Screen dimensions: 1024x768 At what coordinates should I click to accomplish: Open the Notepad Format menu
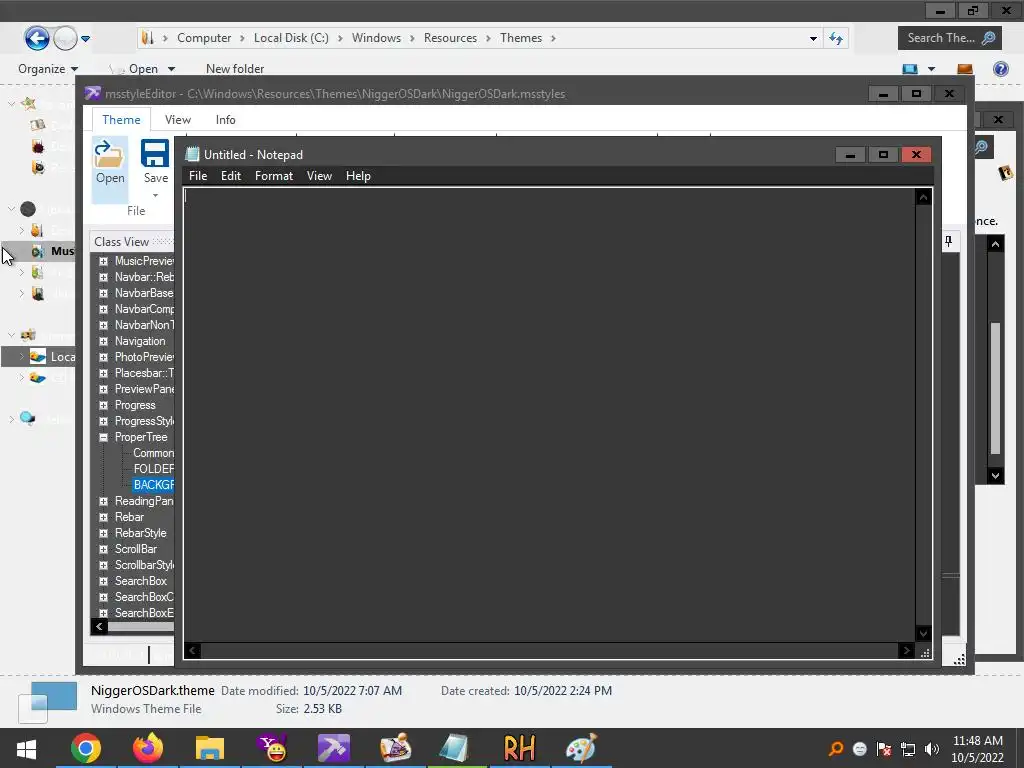click(274, 176)
